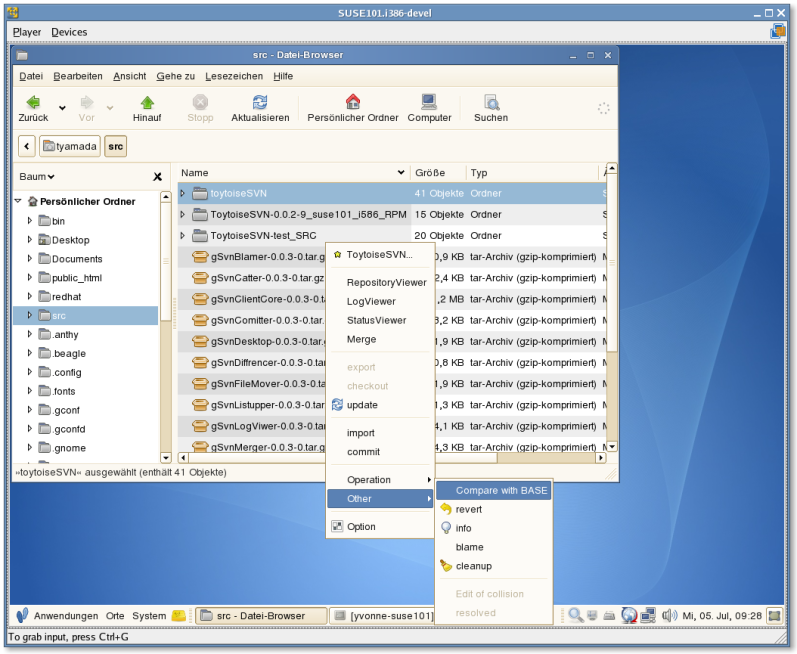Click the ToytoiseSVN star icon in menu
The width and height of the screenshot is (797, 654).
[337, 255]
